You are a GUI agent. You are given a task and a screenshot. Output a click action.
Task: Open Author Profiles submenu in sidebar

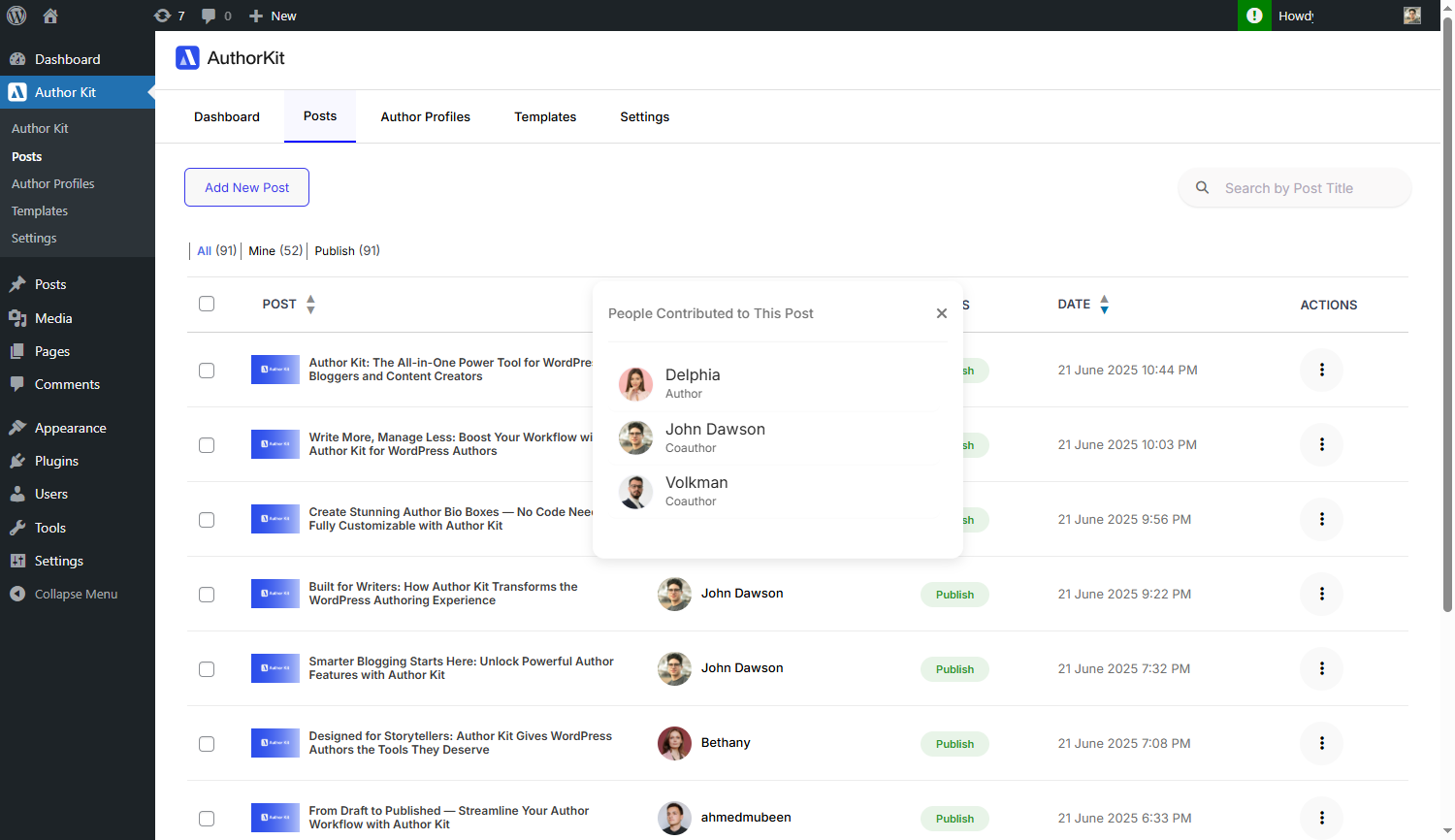[x=53, y=183]
